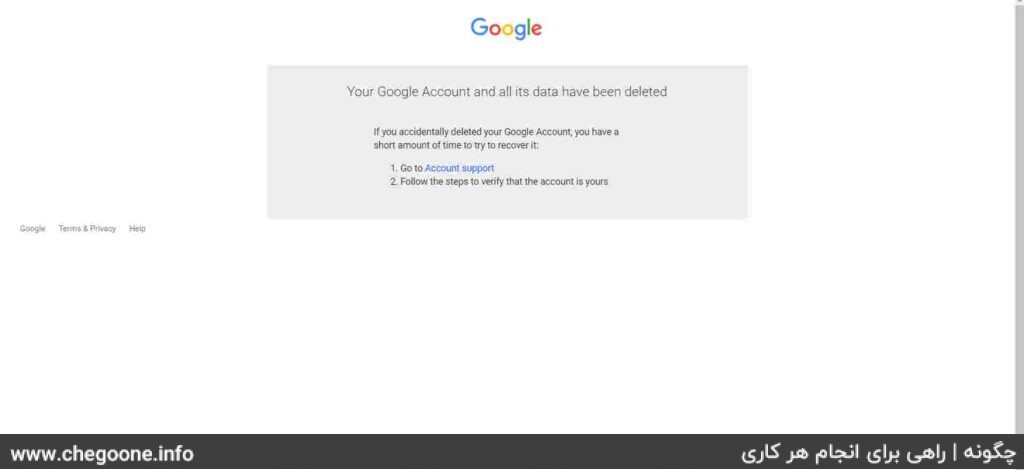Click the account deleted heading text
Image resolution: width=1024 pixels, height=470 pixels.
click(x=507, y=91)
